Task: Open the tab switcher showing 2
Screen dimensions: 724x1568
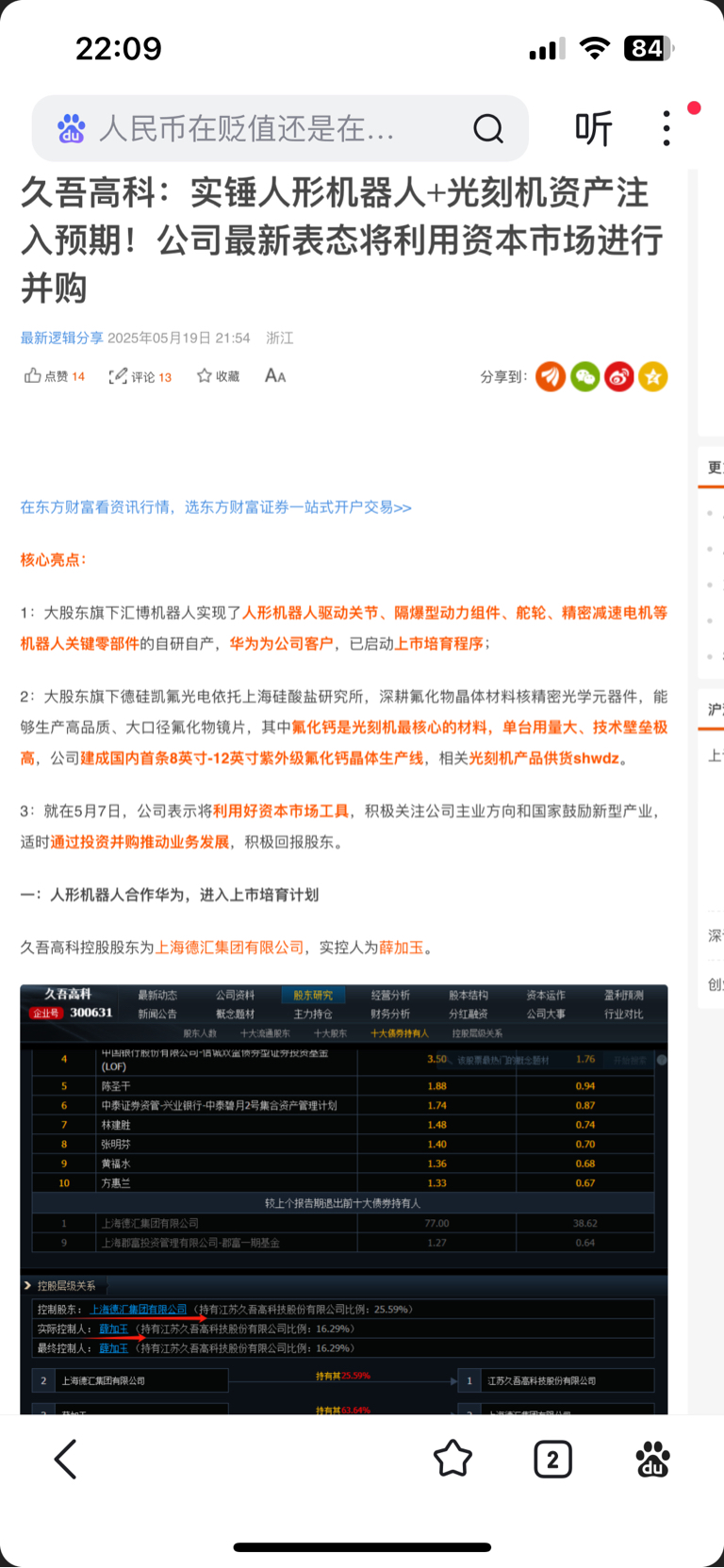Action: [x=552, y=1460]
